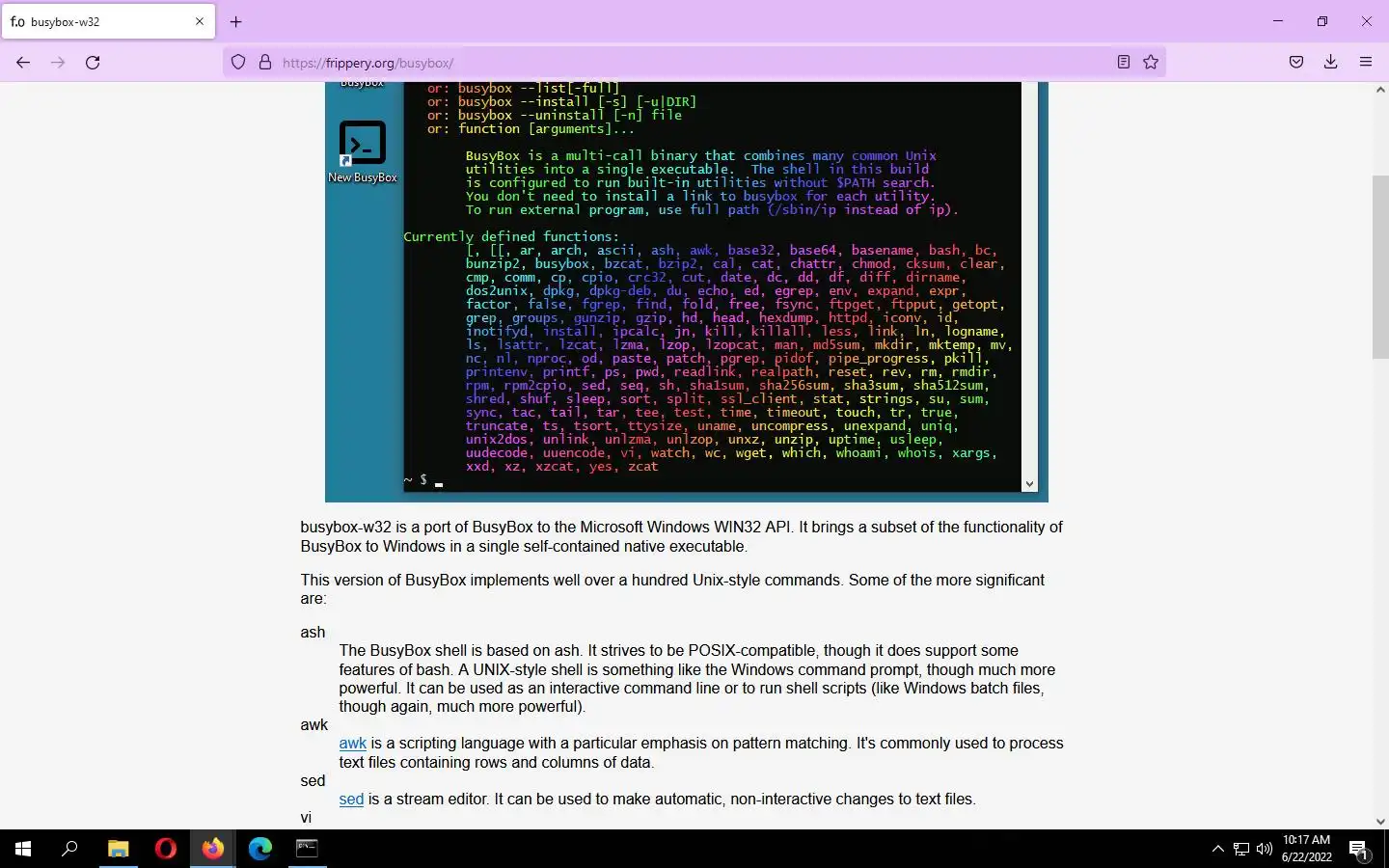
Task: Open notification center icon
Action: [1360, 849]
